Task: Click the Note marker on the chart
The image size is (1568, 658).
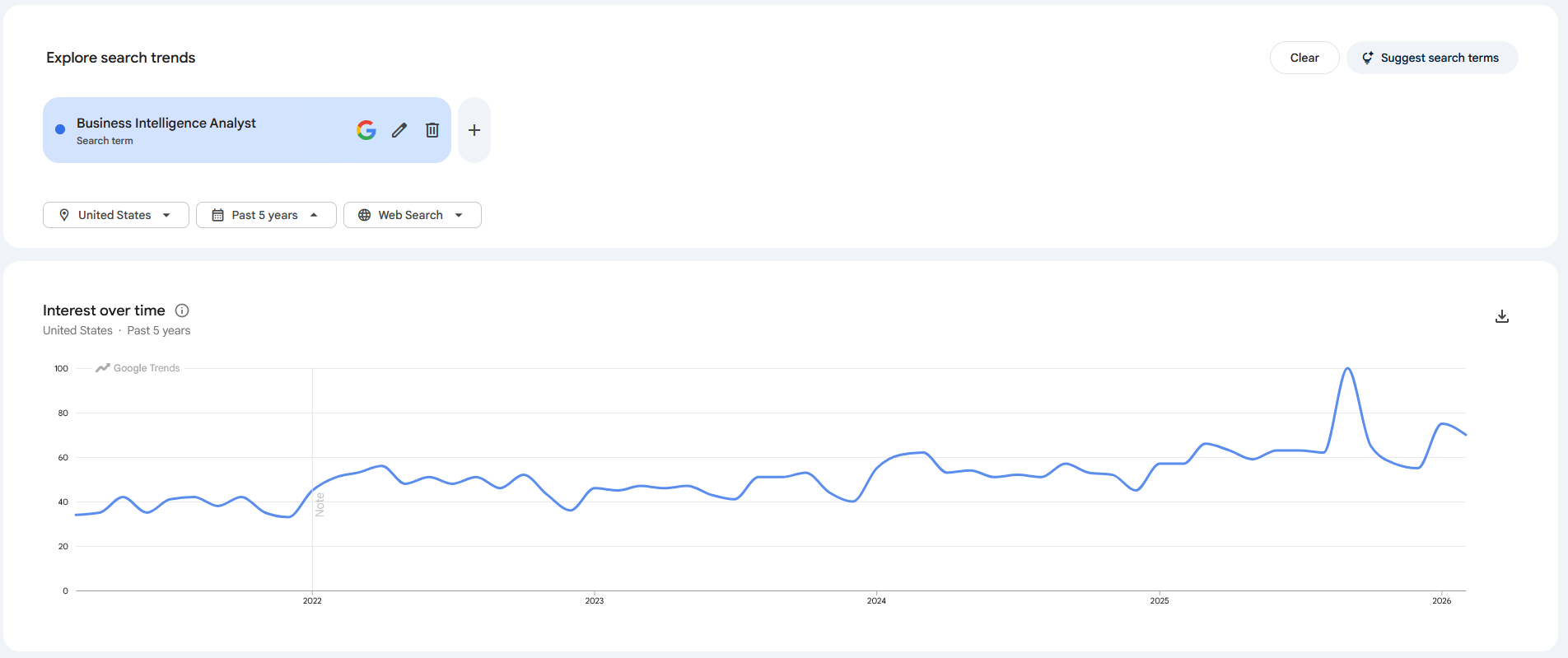Action: pyautogui.click(x=320, y=504)
